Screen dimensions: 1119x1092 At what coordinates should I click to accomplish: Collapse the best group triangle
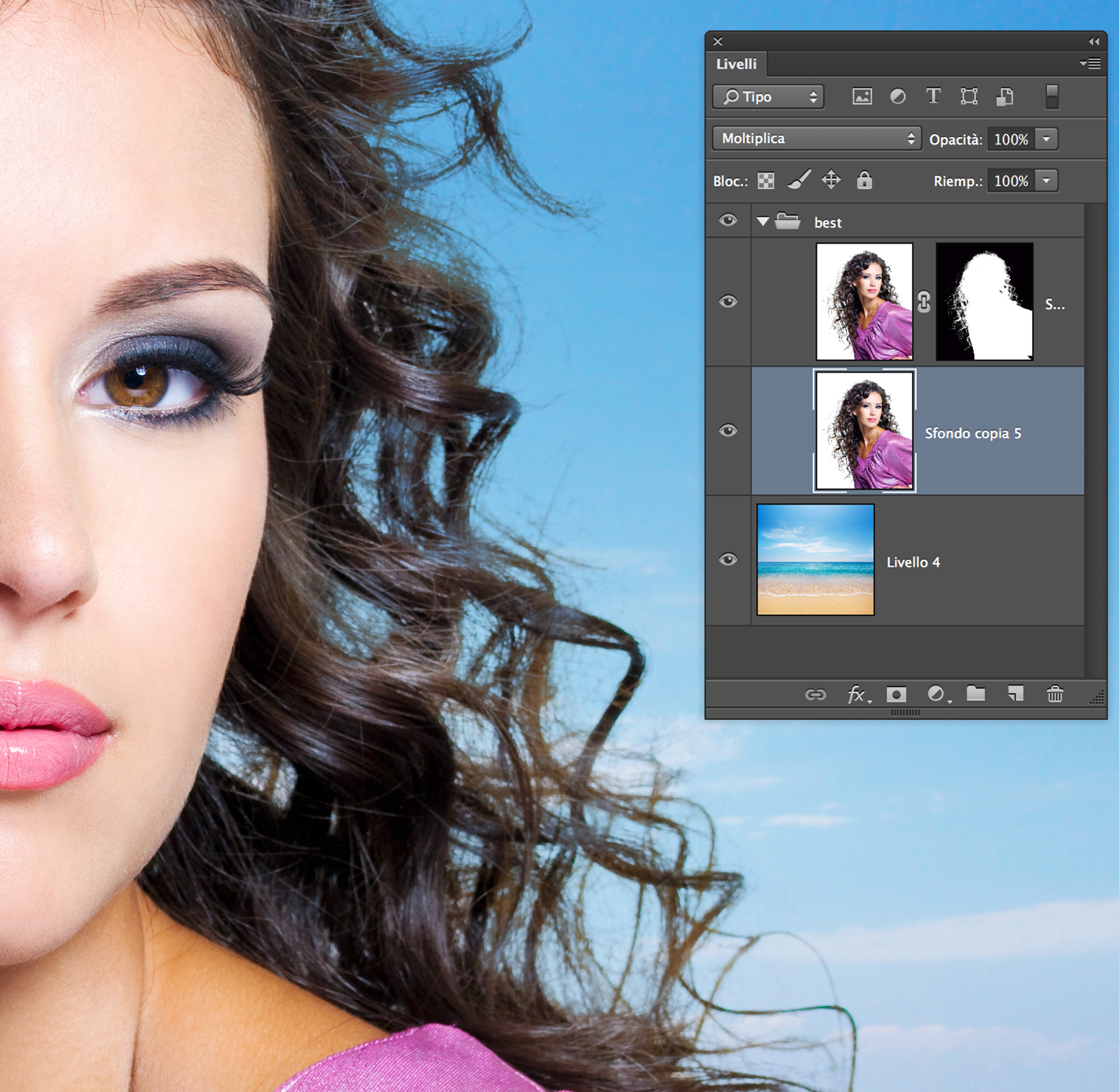coord(763,221)
